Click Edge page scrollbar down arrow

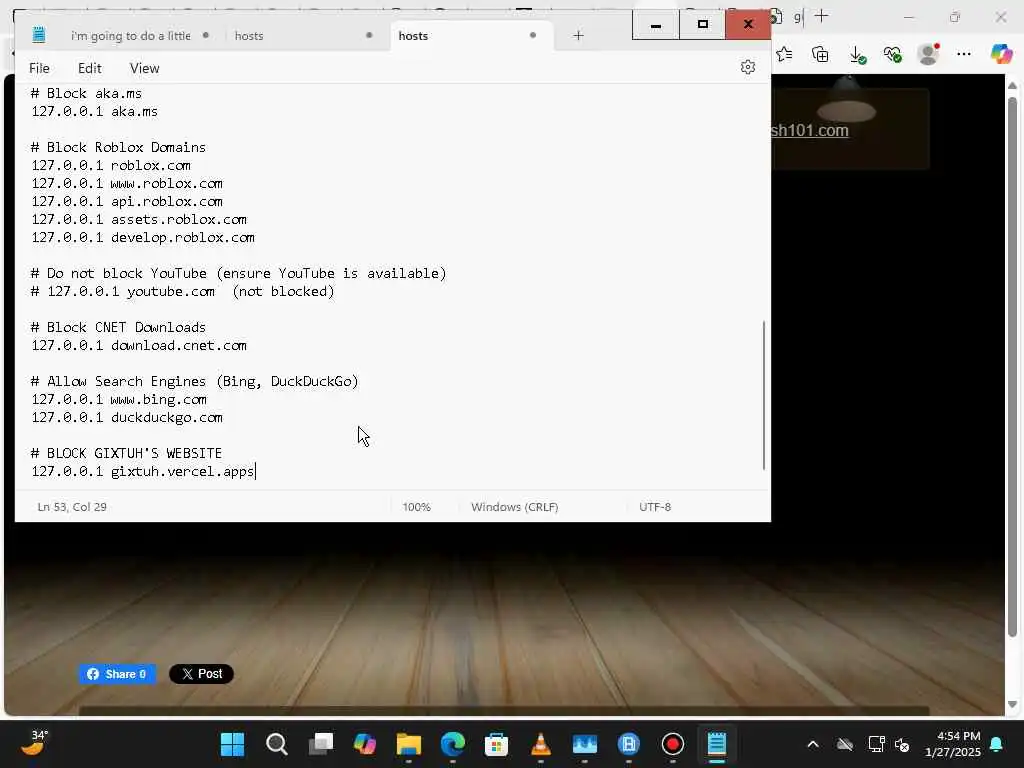pyautogui.click(x=1012, y=704)
